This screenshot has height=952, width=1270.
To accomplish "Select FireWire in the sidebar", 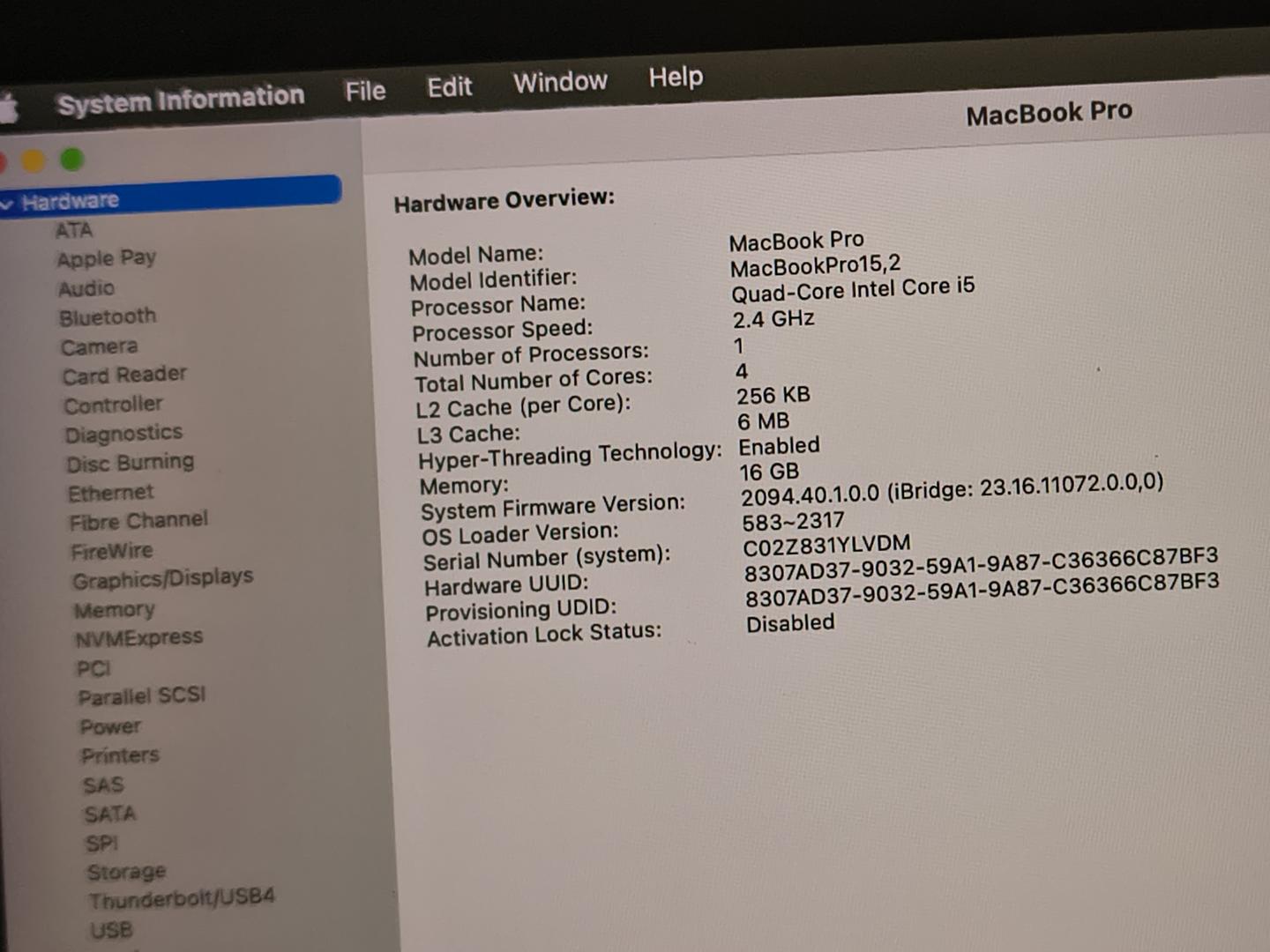I will [x=112, y=552].
